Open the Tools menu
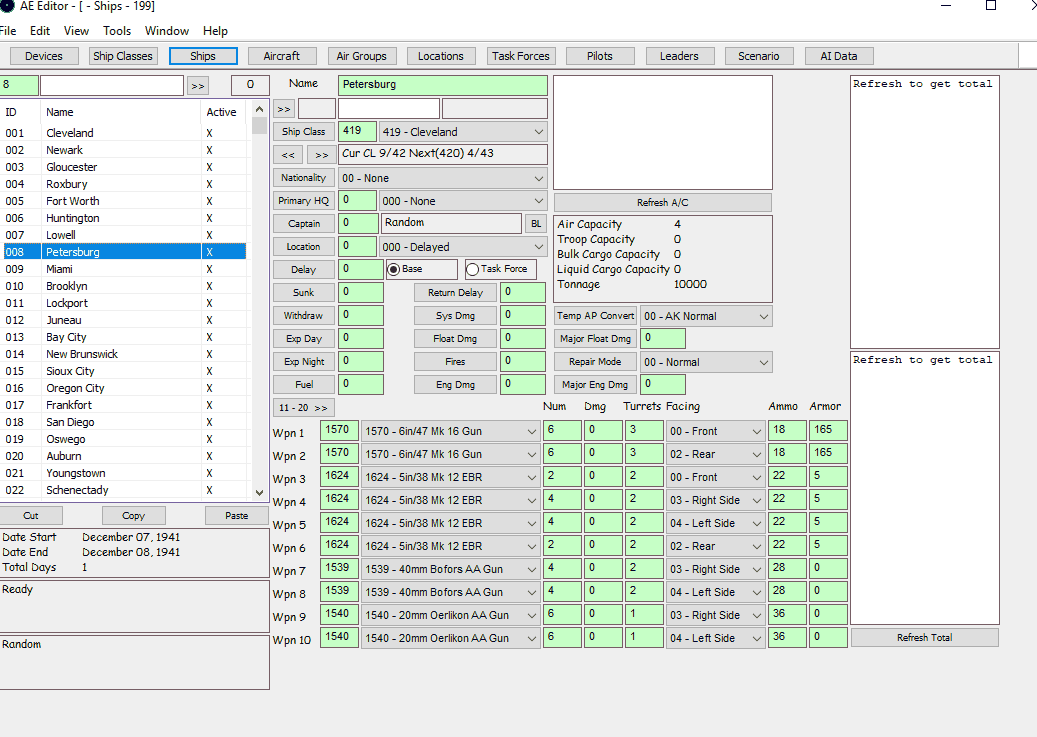The image size is (1037, 737). pos(117,31)
